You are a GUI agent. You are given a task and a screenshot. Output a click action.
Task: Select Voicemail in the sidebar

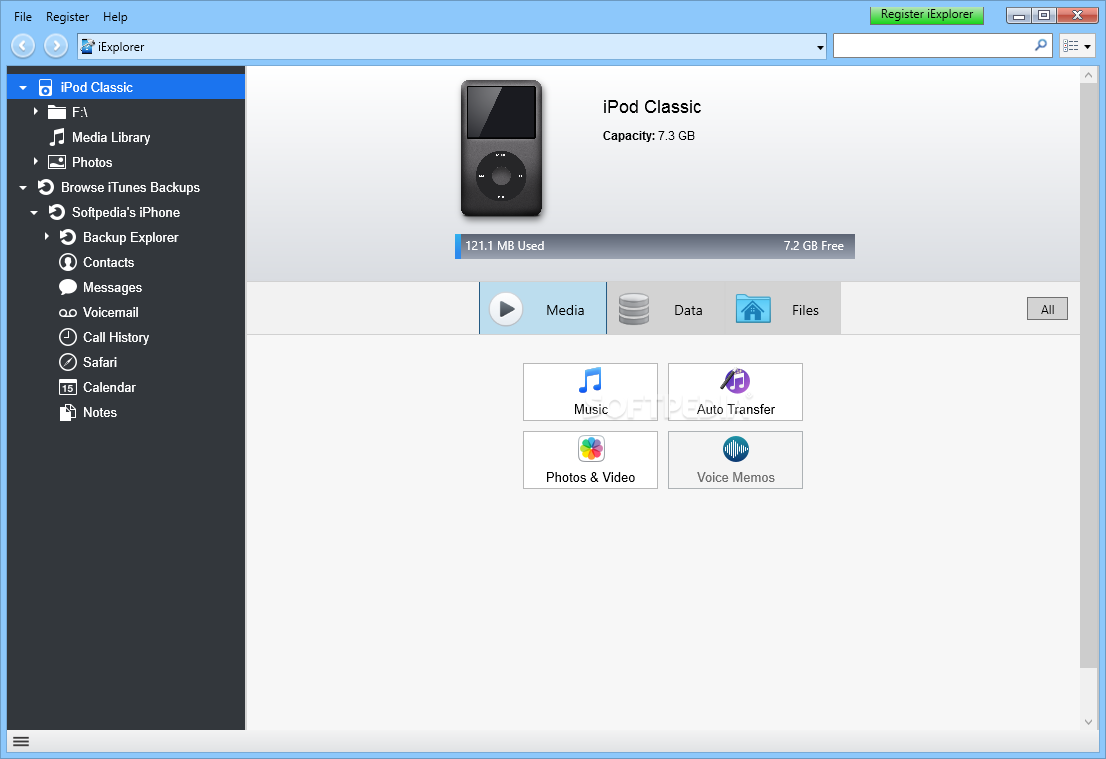point(126,312)
